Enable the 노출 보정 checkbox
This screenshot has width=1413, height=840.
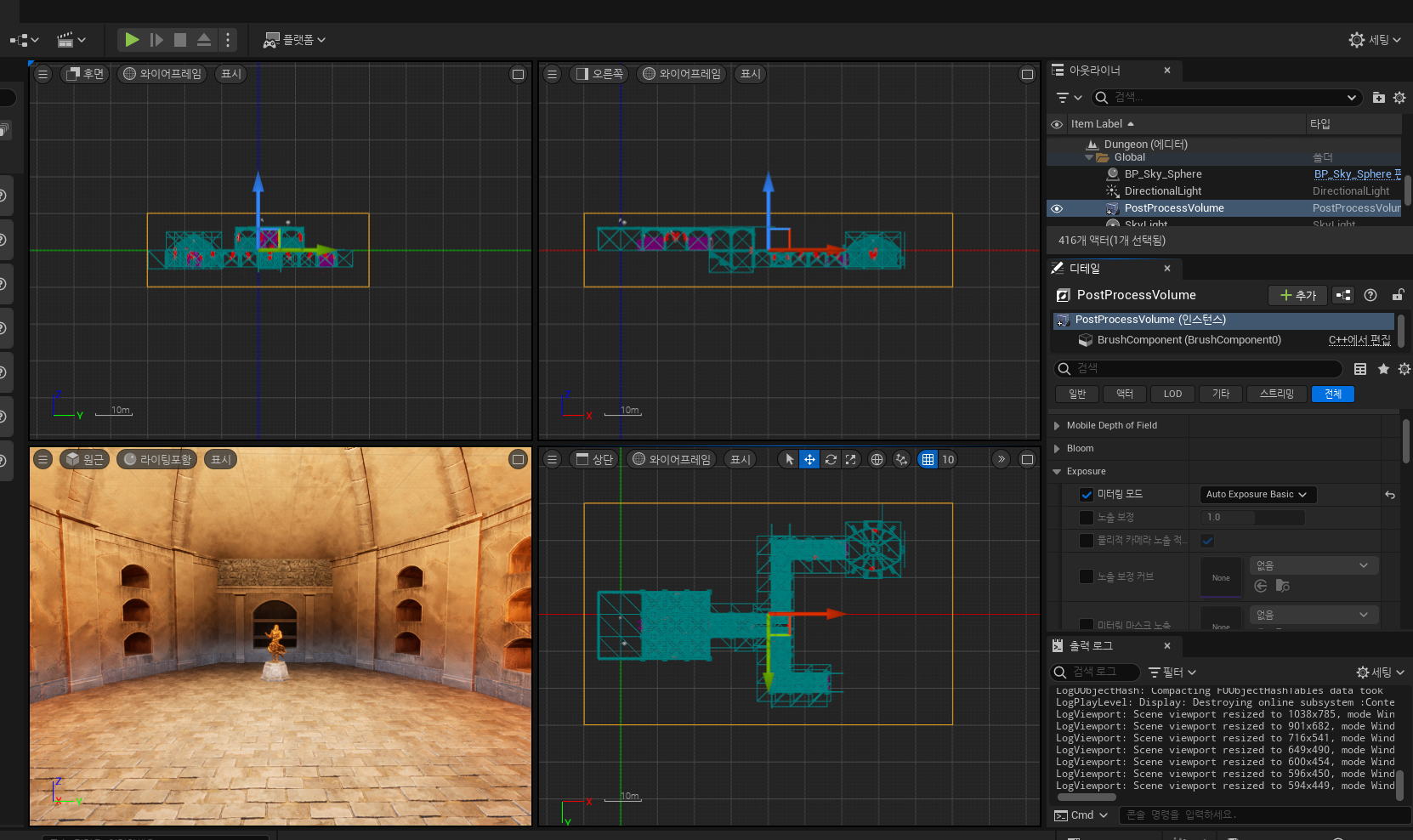1086,518
